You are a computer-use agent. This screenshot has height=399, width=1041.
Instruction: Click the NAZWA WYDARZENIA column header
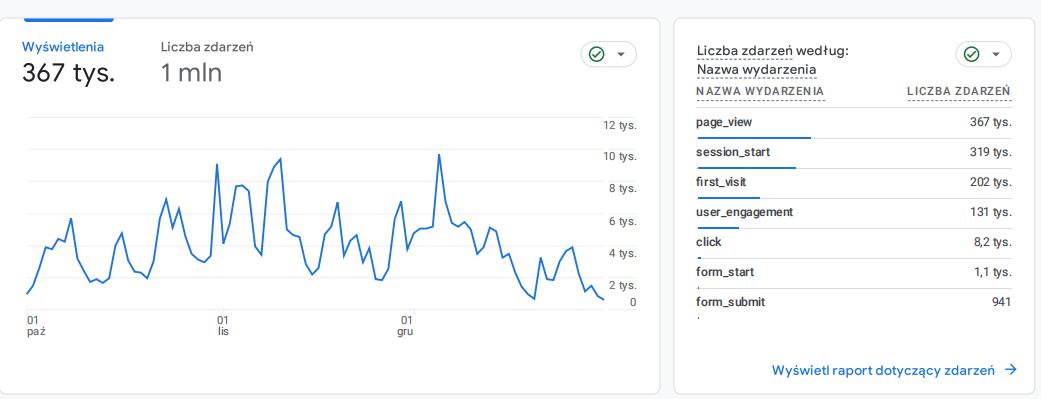760,91
